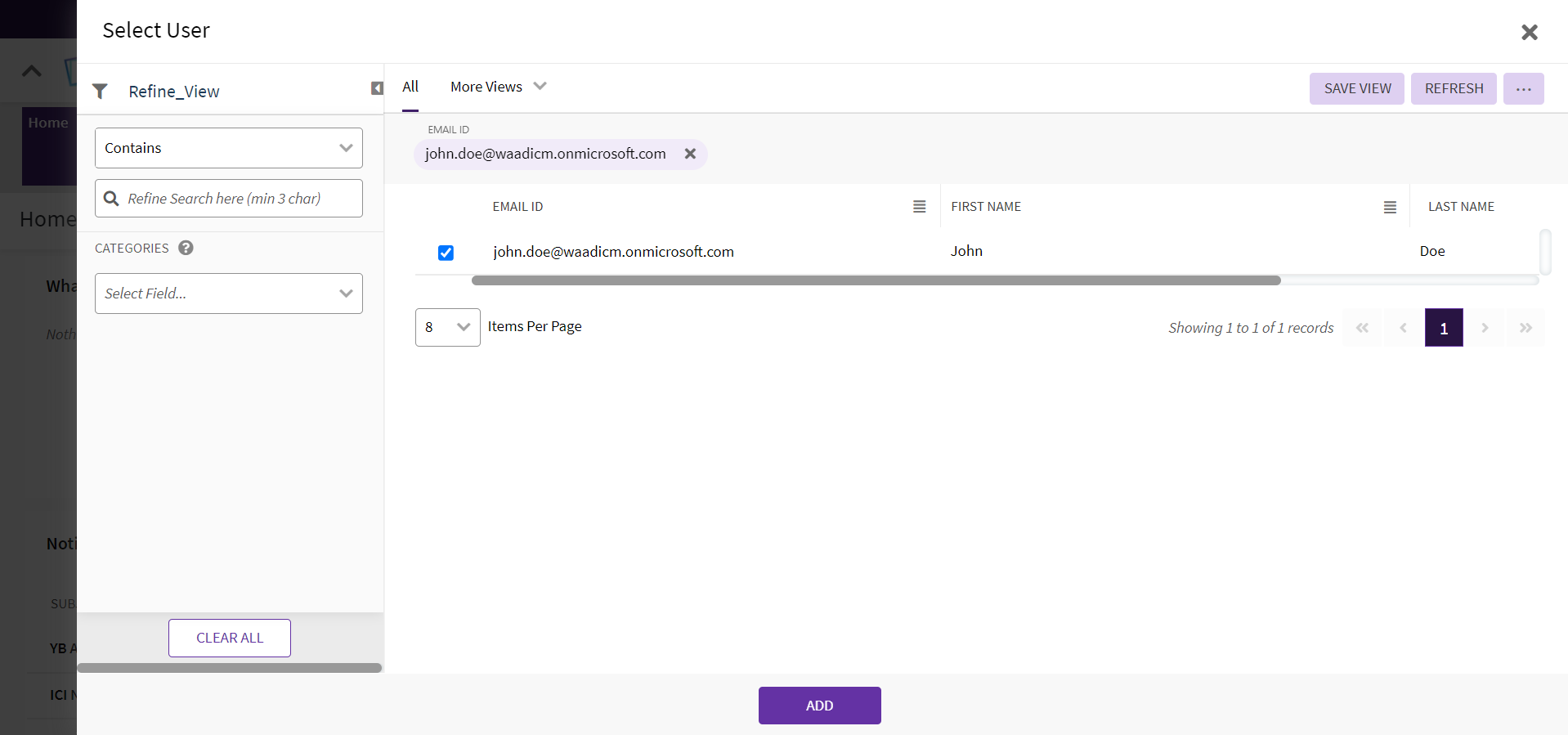Image resolution: width=1568 pixels, height=735 pixels.
Task: Close the Select User dialog
Action: coord(1529,32)
